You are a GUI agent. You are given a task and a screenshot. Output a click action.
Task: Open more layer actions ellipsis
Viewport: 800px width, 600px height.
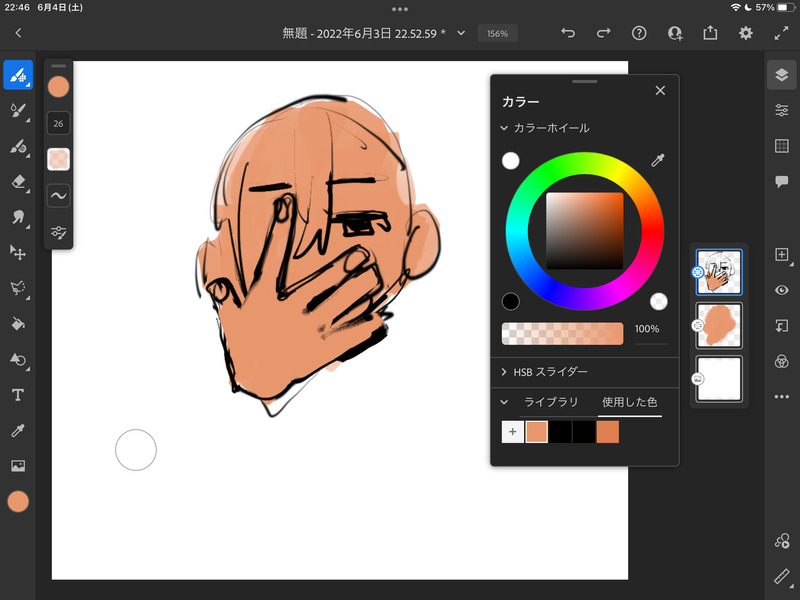coord(782,396)
